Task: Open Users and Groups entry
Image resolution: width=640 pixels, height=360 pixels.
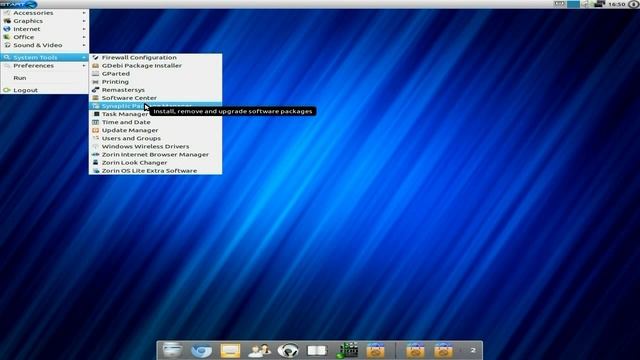Action: (x=156, y=138)
